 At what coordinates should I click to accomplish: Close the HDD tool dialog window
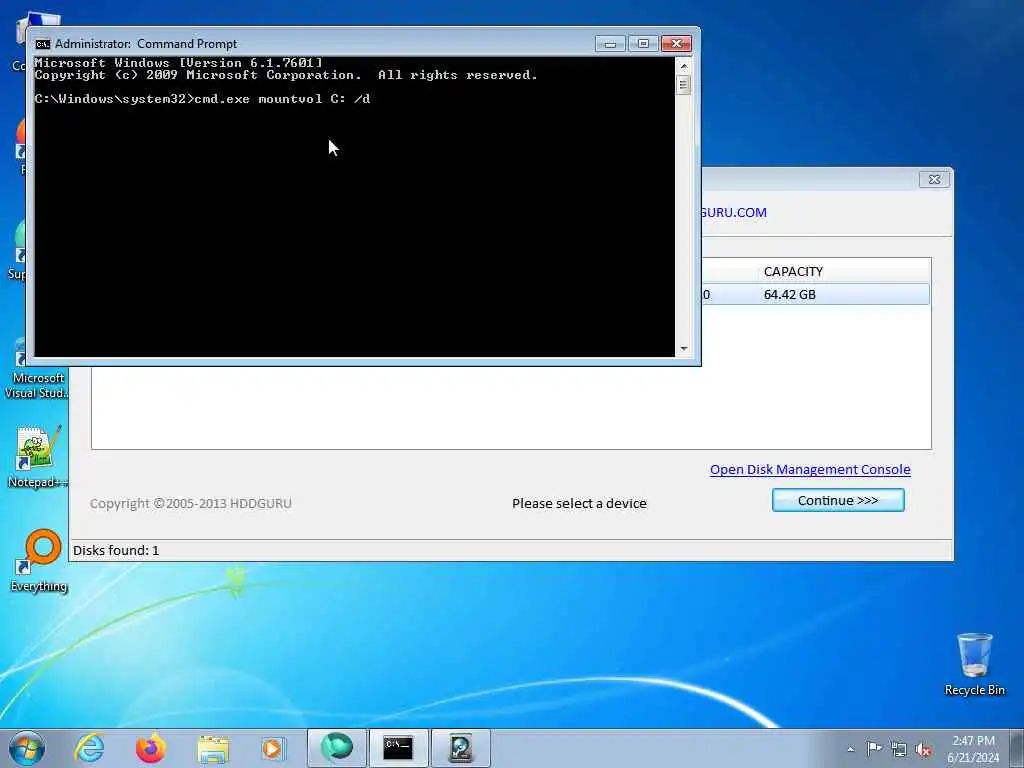935,179
